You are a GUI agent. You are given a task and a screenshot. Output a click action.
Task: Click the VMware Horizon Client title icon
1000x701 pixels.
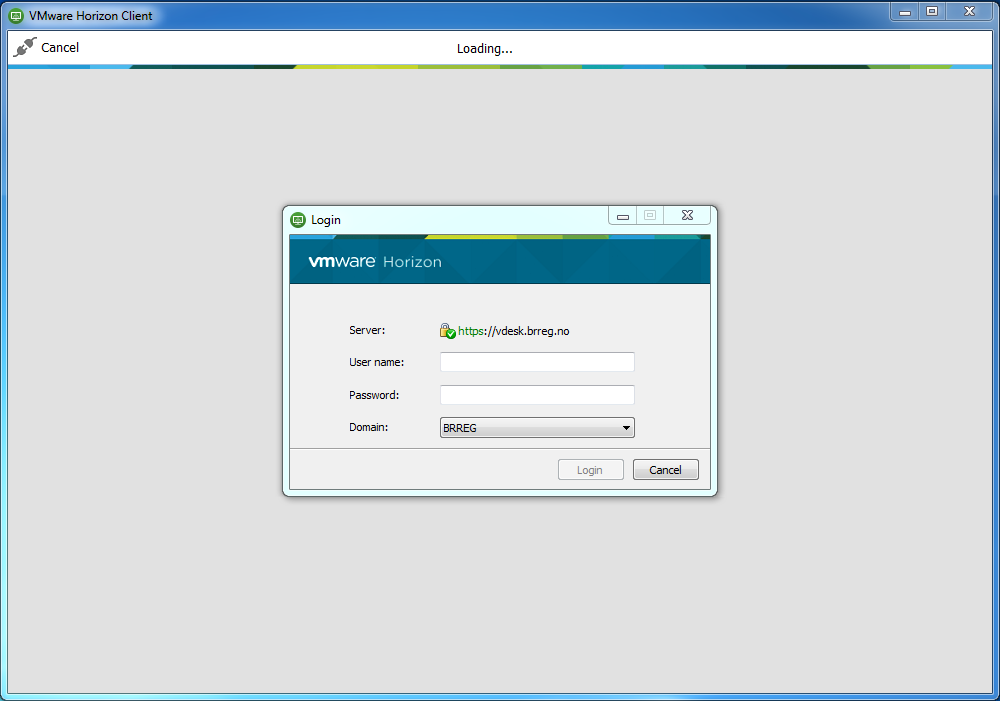[x=17, y=16]
